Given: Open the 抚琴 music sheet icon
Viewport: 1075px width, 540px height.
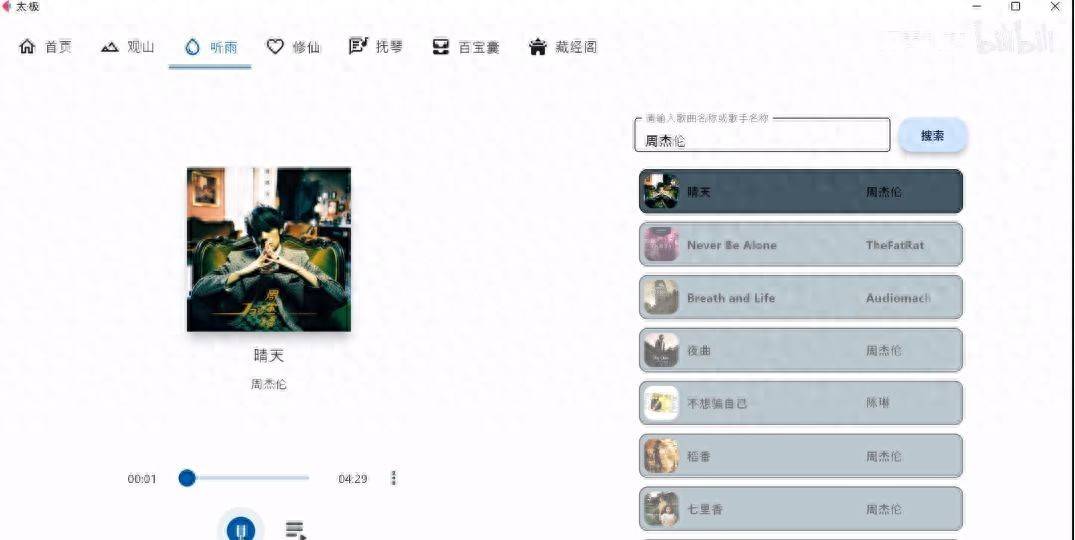Looking at the screenshot, I should click(x=359, y=46).
